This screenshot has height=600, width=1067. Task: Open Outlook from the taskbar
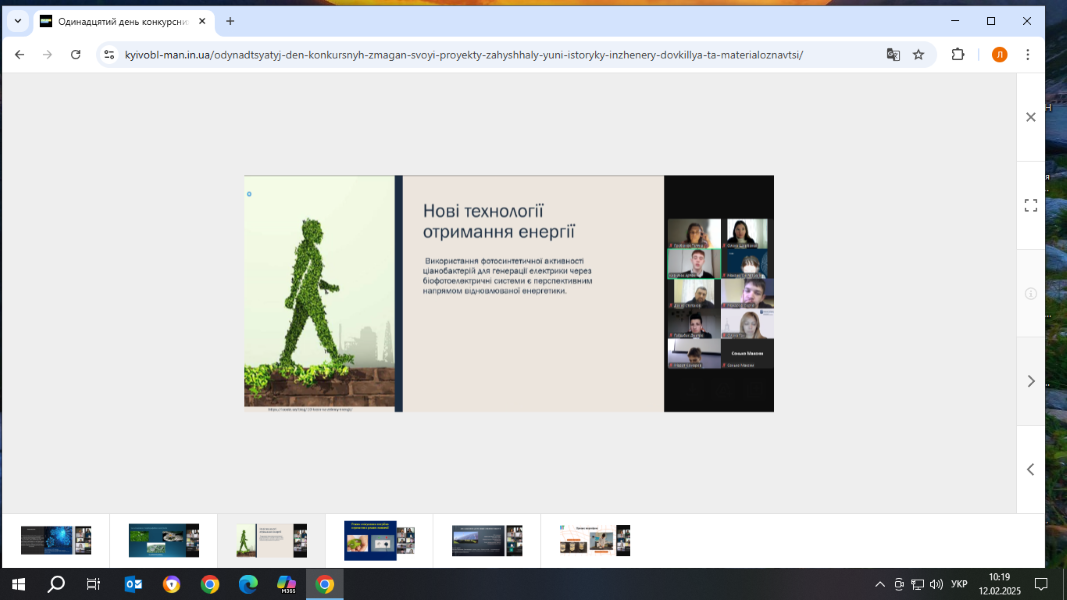click(x=133, y=584)
